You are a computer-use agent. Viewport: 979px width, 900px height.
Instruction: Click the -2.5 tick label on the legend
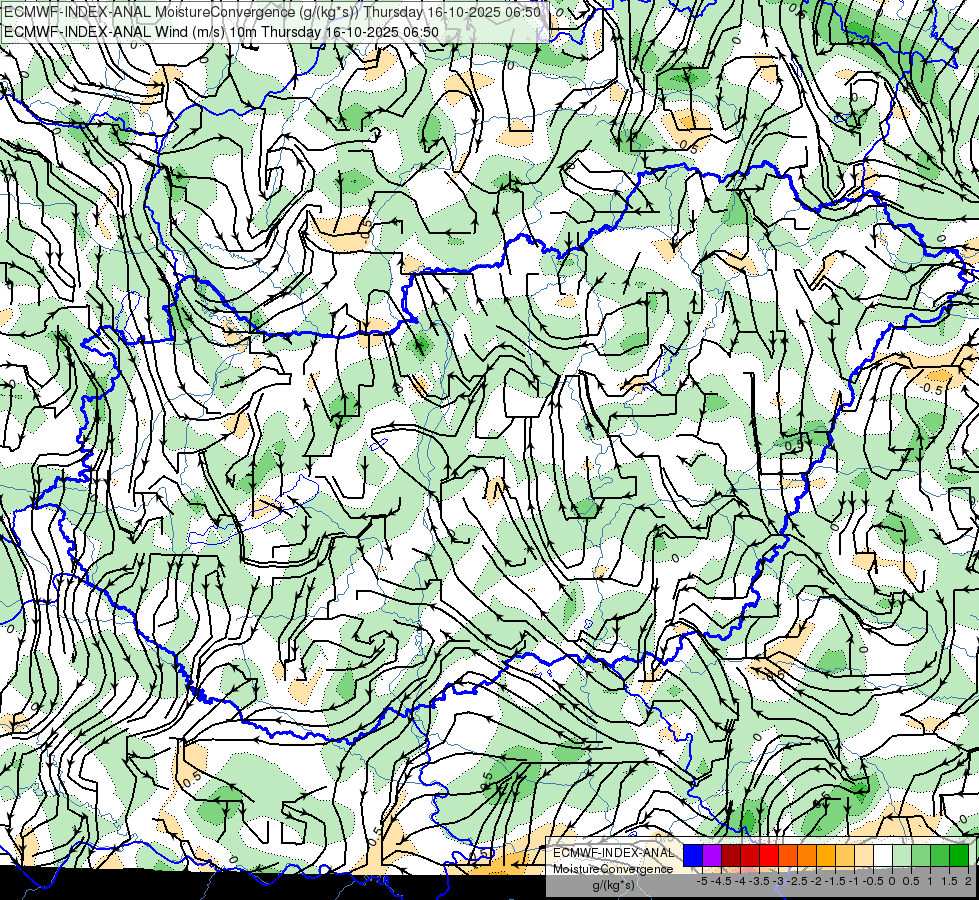(x=797, y=881)
